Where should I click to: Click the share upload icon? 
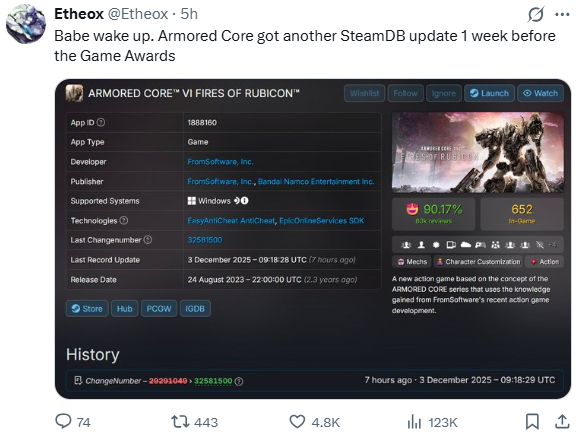point(562,422)
